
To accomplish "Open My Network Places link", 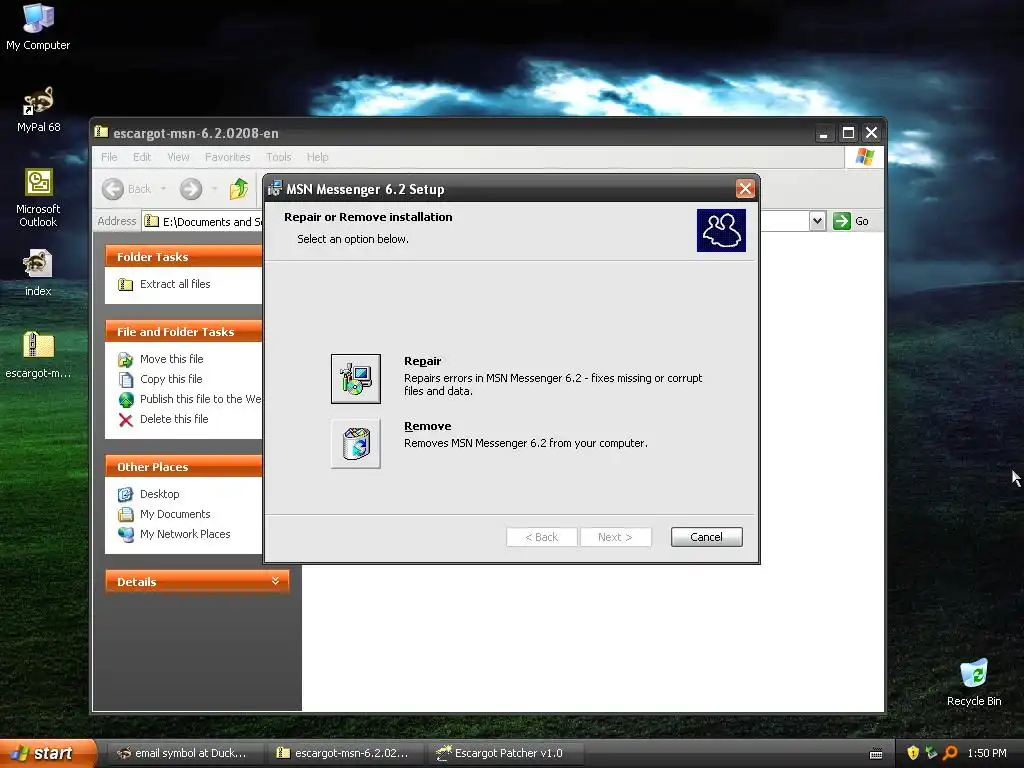I will [x=185, y=534].
